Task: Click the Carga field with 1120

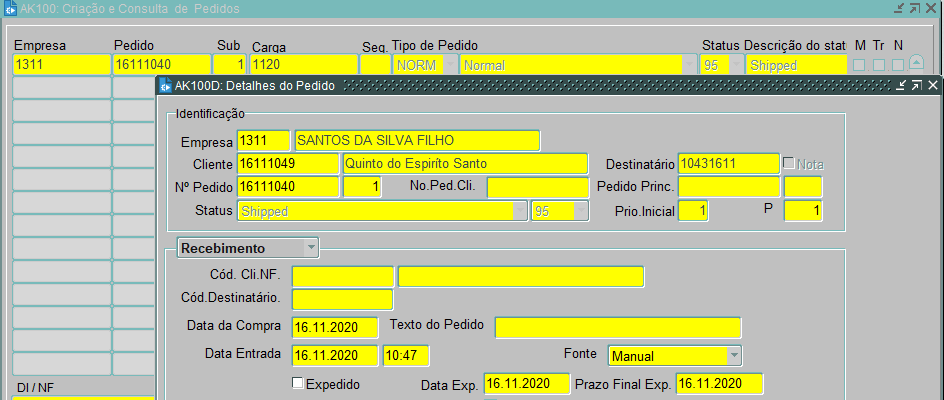Action: (303, 65)
